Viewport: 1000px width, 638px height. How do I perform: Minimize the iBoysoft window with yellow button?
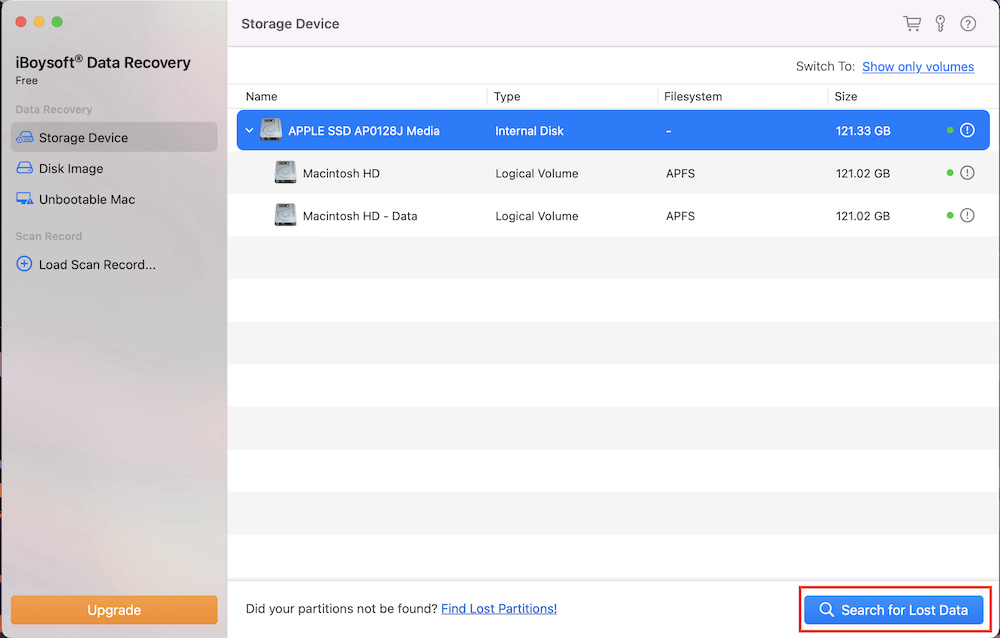click(39, 22)
